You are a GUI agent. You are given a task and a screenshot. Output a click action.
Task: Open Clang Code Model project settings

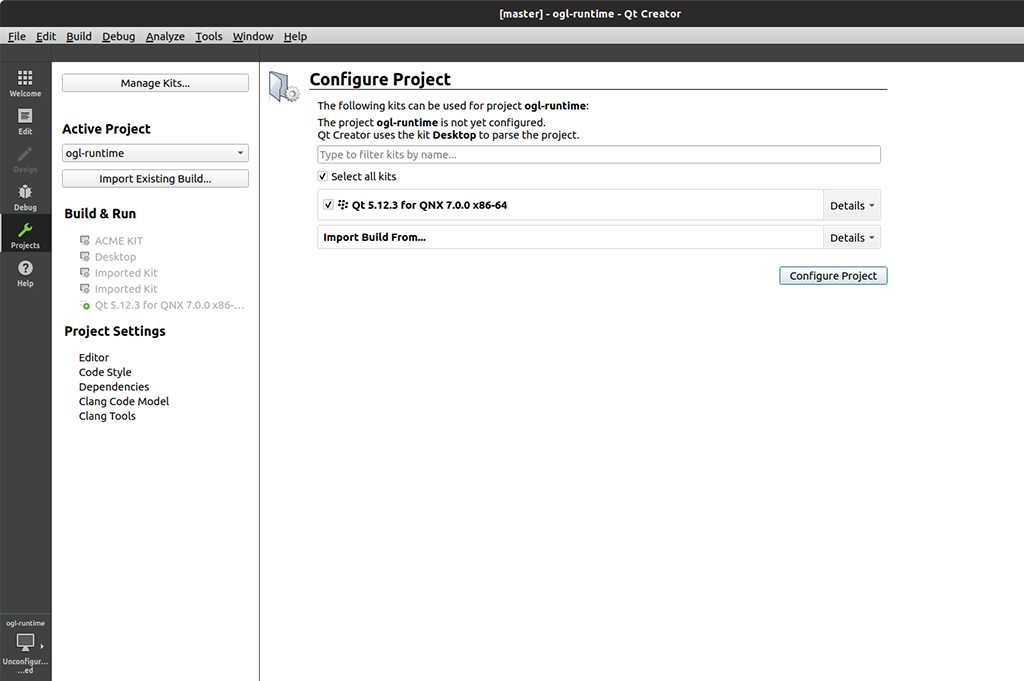click(x=124, y=401)
